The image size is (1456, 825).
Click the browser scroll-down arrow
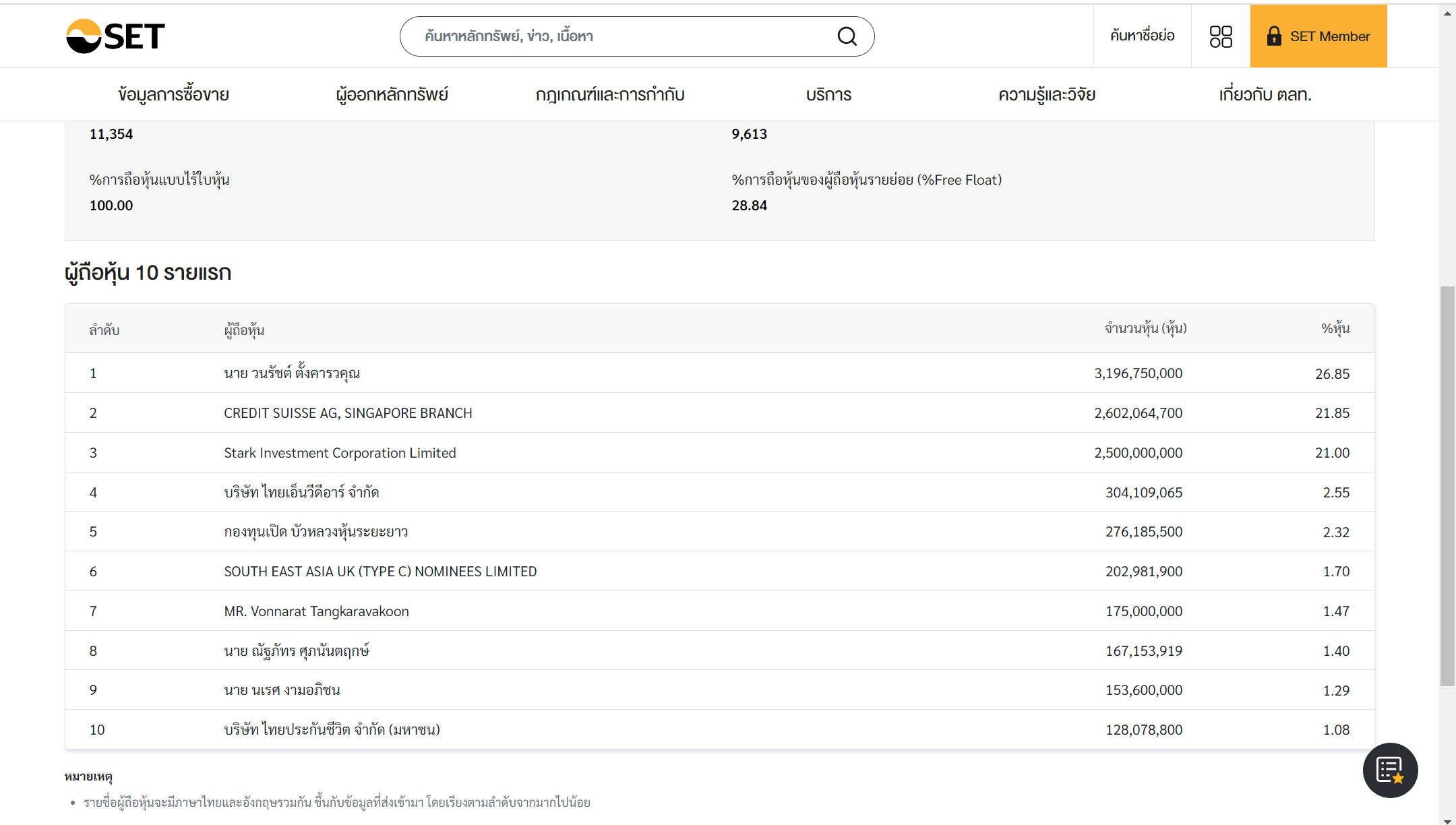(x=1447, y=820)
